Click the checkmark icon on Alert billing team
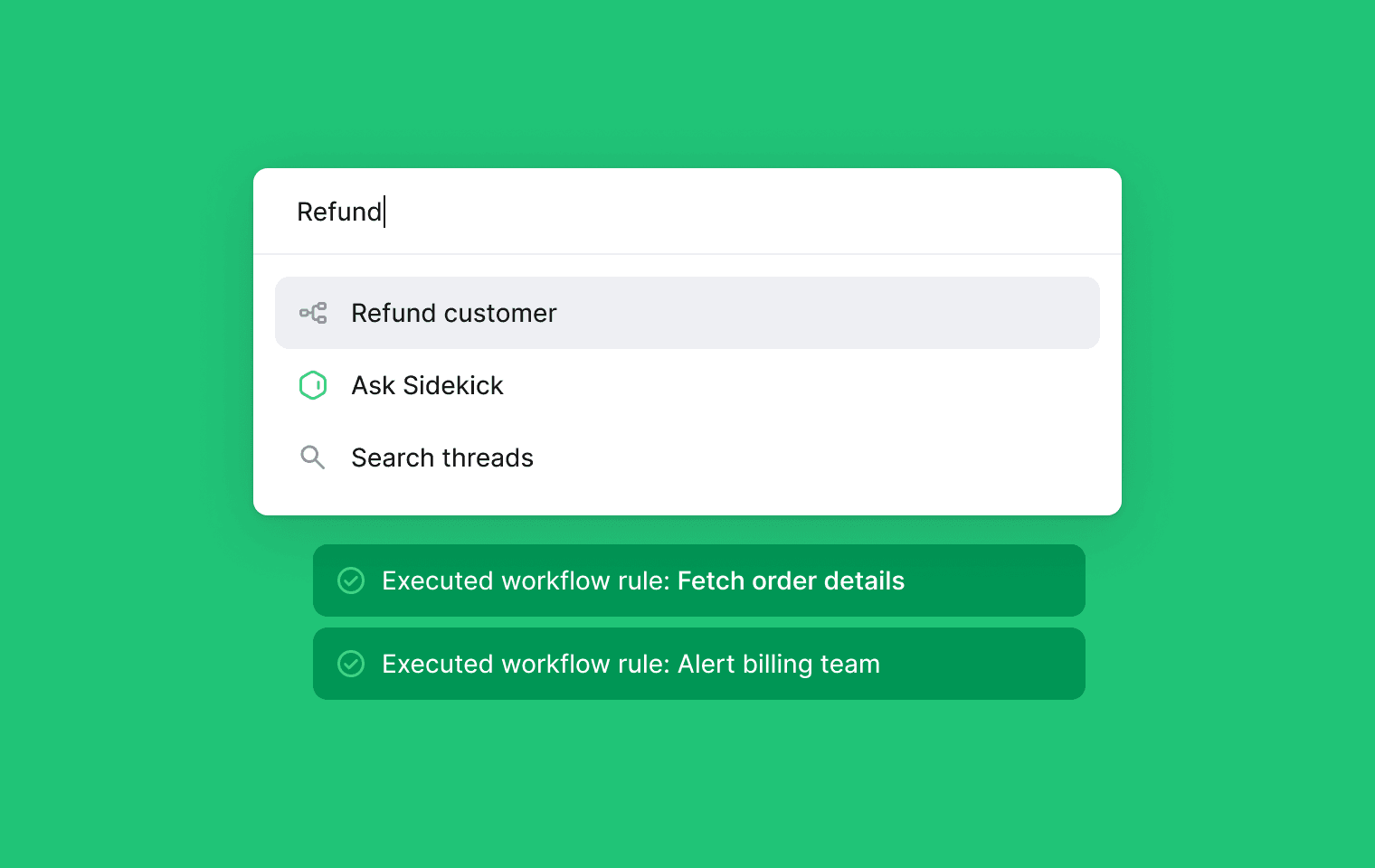The image size is (1375, 868). click(x=351, y=664)
